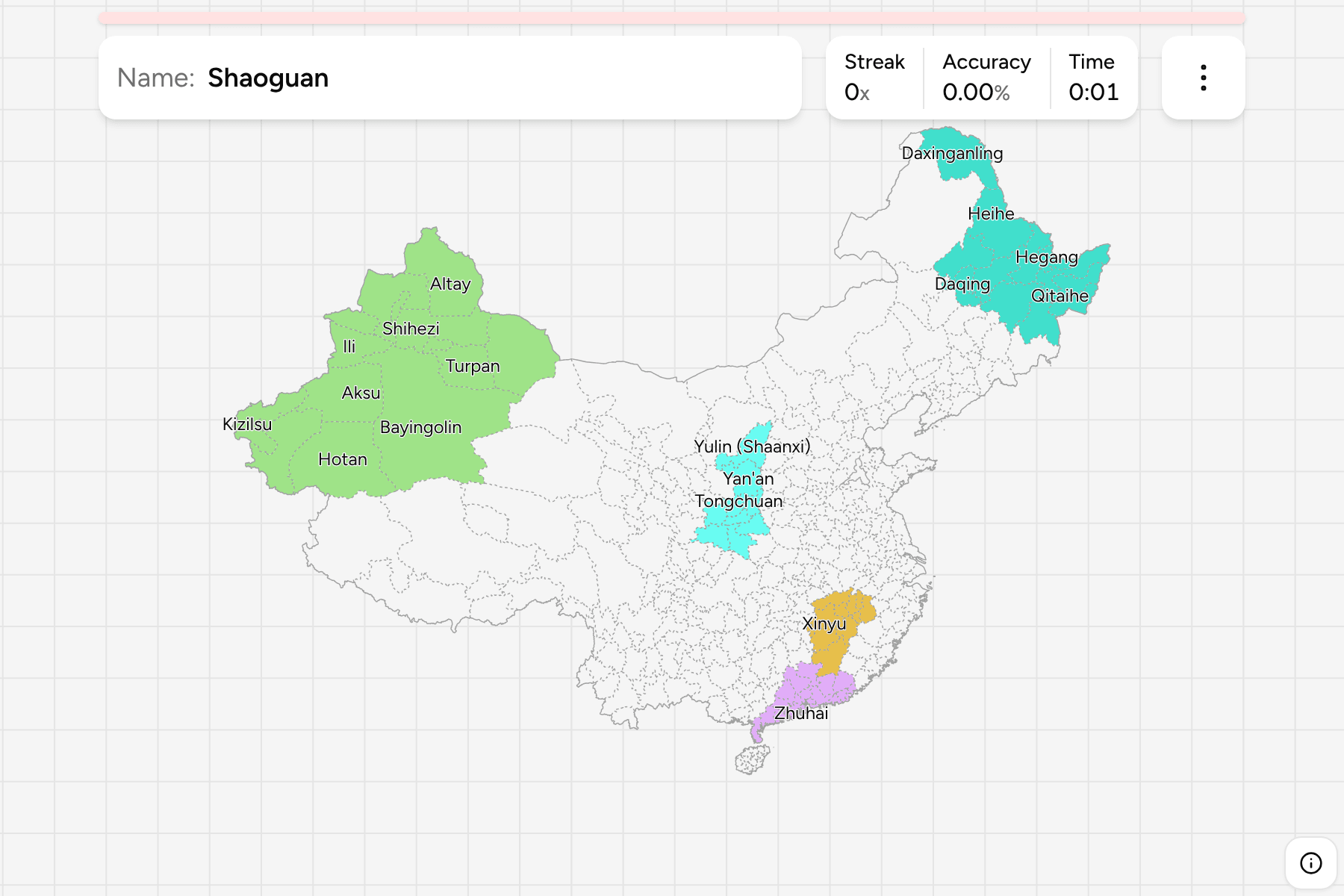Select the Kizilsu label

247,424
